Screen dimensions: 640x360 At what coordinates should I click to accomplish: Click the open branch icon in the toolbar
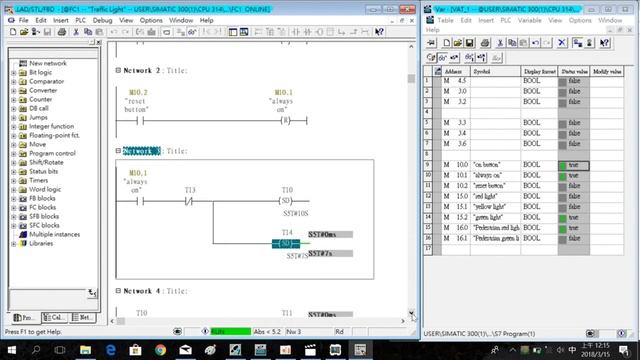pyautogui.click(x=342, y=32)
